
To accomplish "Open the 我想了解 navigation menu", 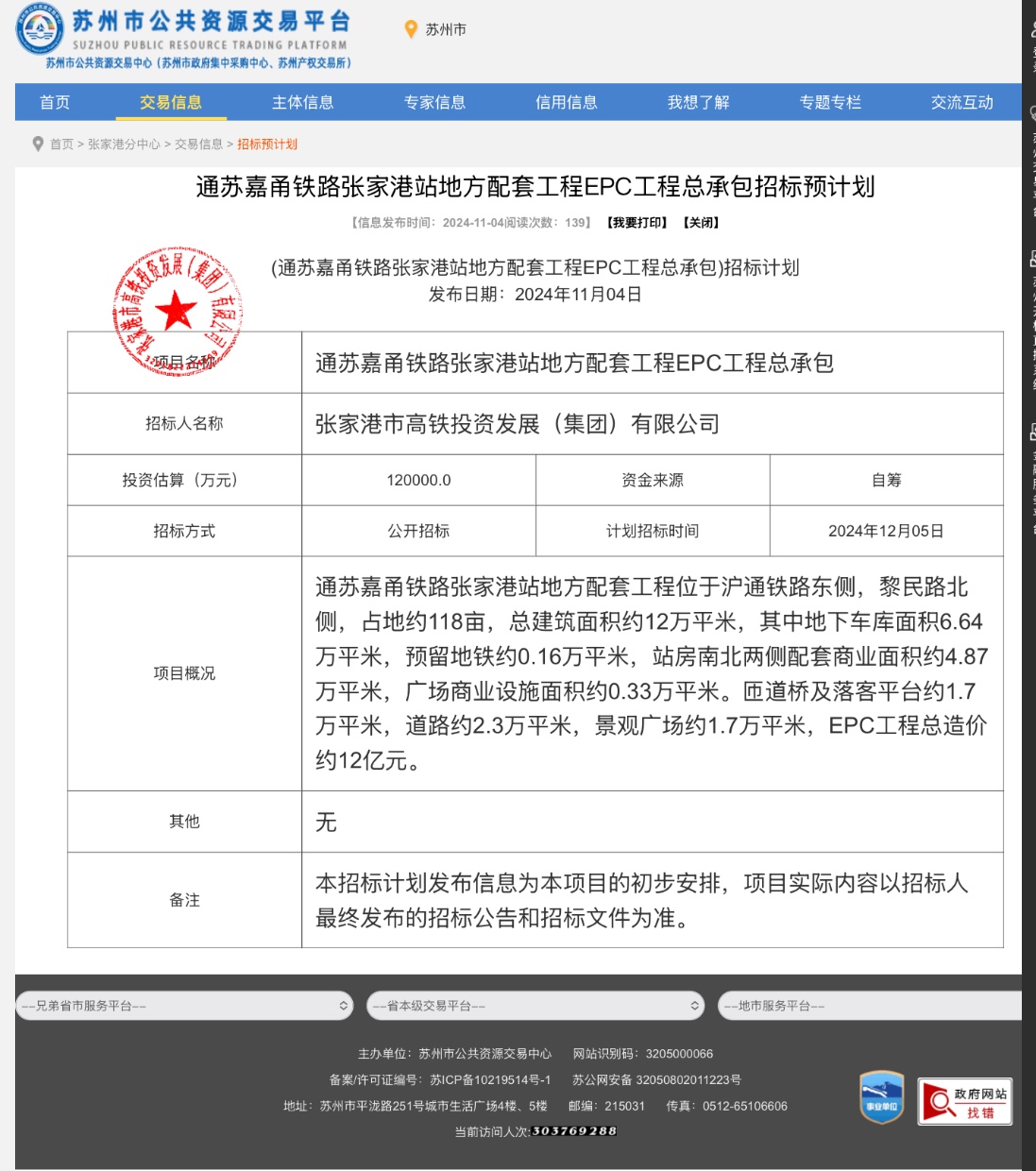I will tap(699, 102).
